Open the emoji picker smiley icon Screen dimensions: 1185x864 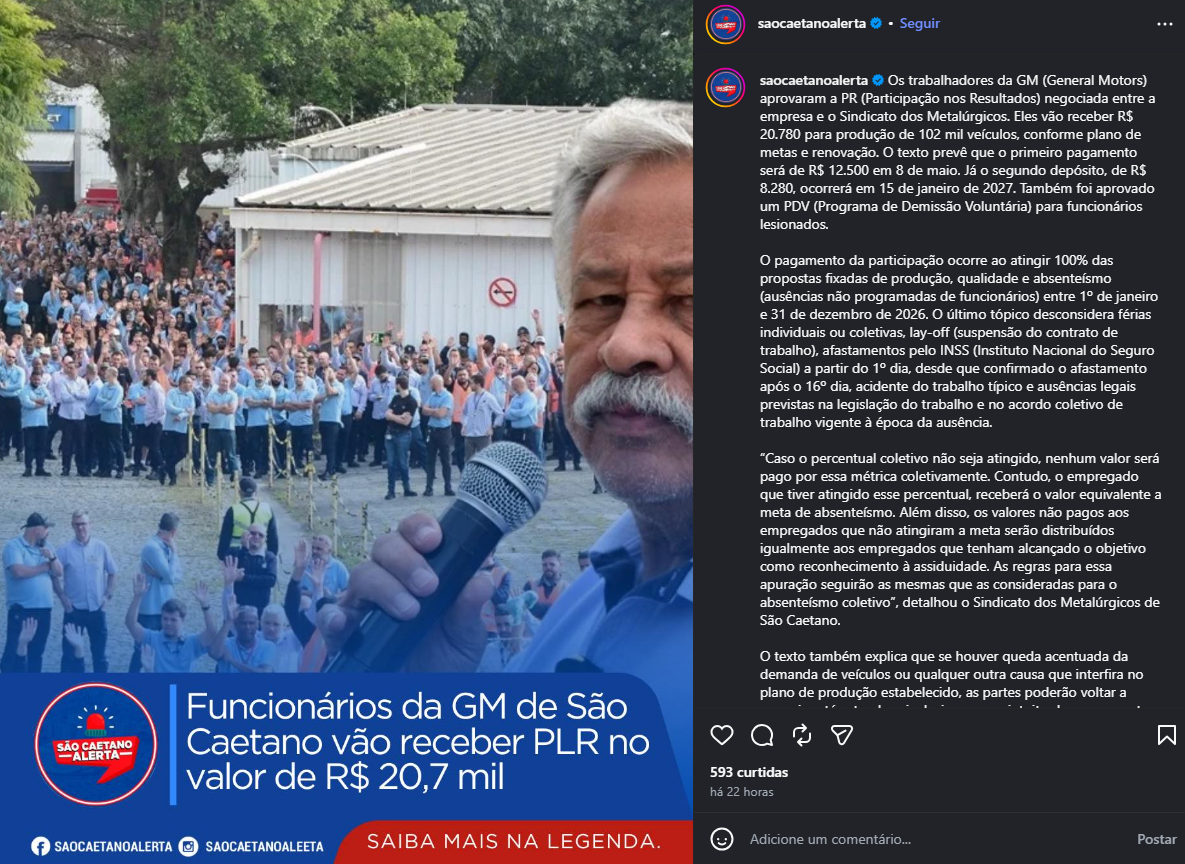[722, 839]
